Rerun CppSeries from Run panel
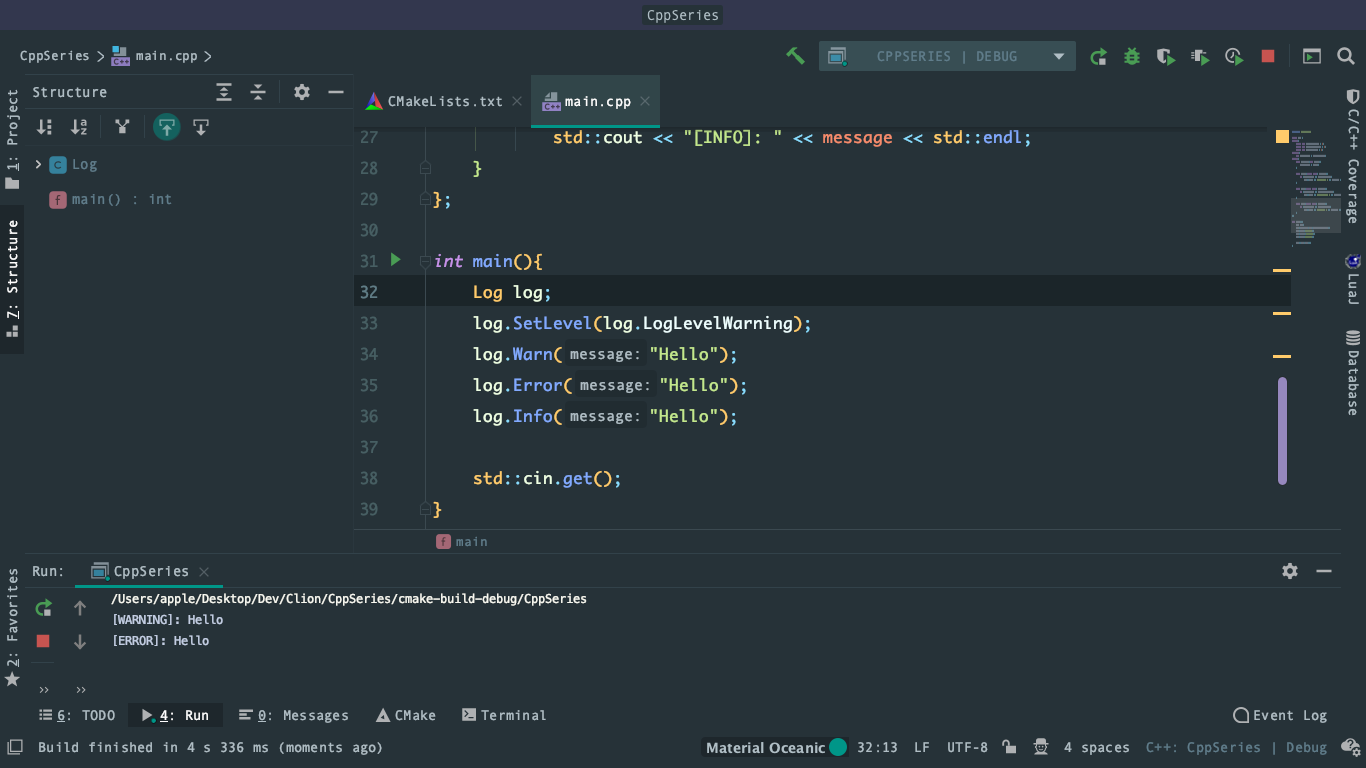The image size is (1366, 768). 43,608
